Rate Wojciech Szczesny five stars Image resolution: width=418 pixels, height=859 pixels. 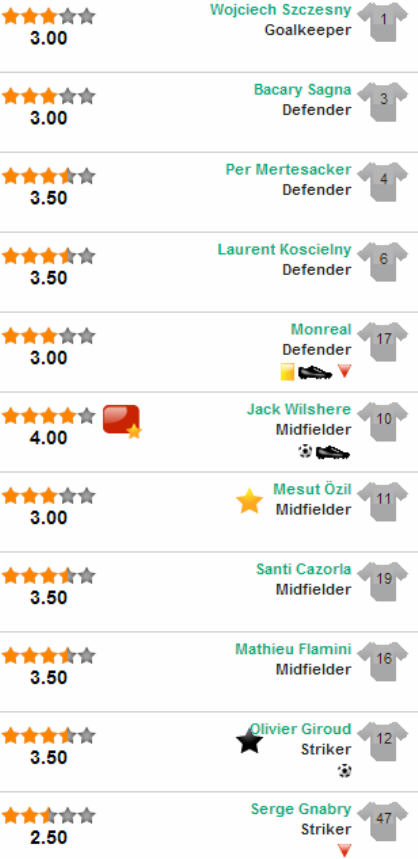pyautogui.click(x=87, y=16)
